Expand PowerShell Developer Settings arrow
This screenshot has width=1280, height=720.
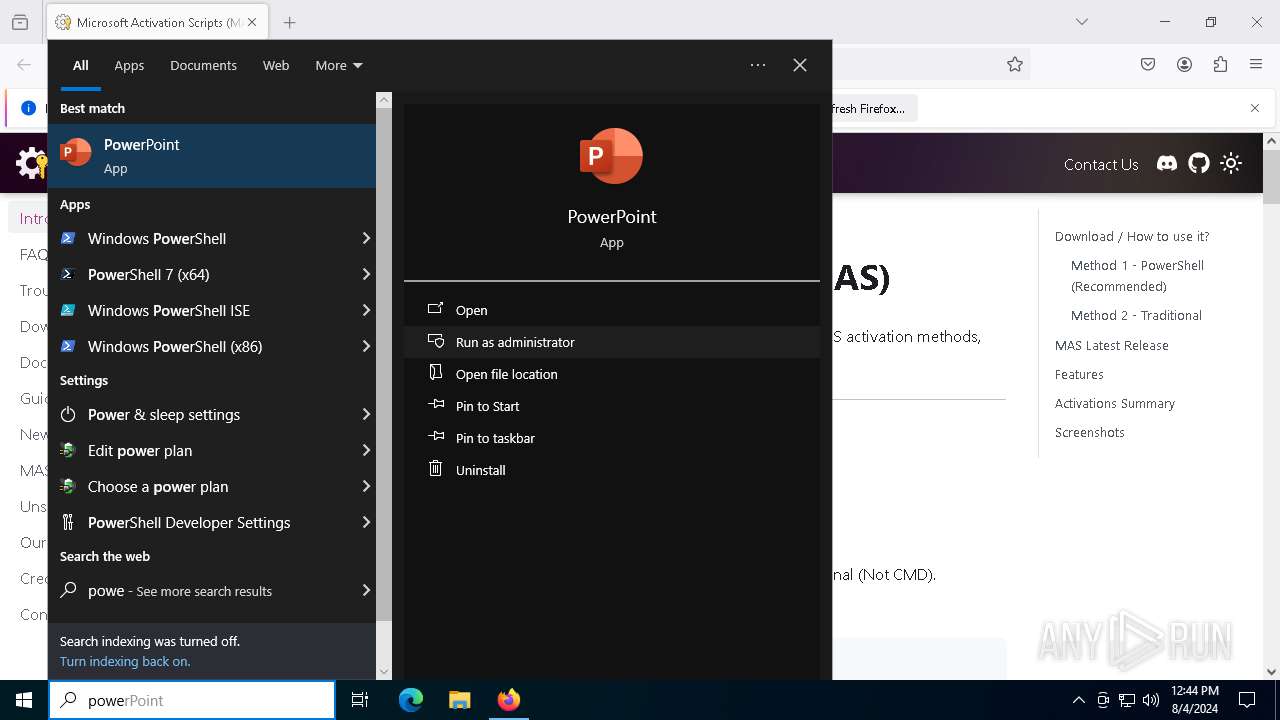click(366, 522)
